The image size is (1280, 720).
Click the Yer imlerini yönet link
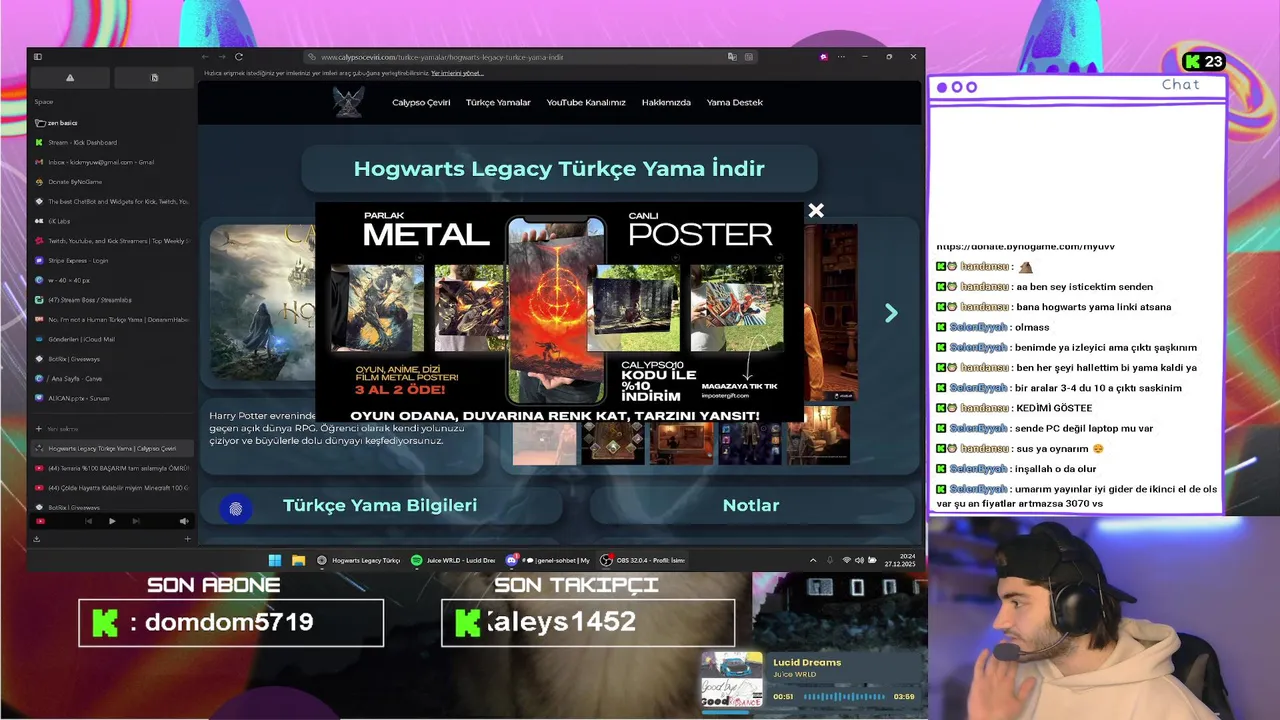coord(457,73)
